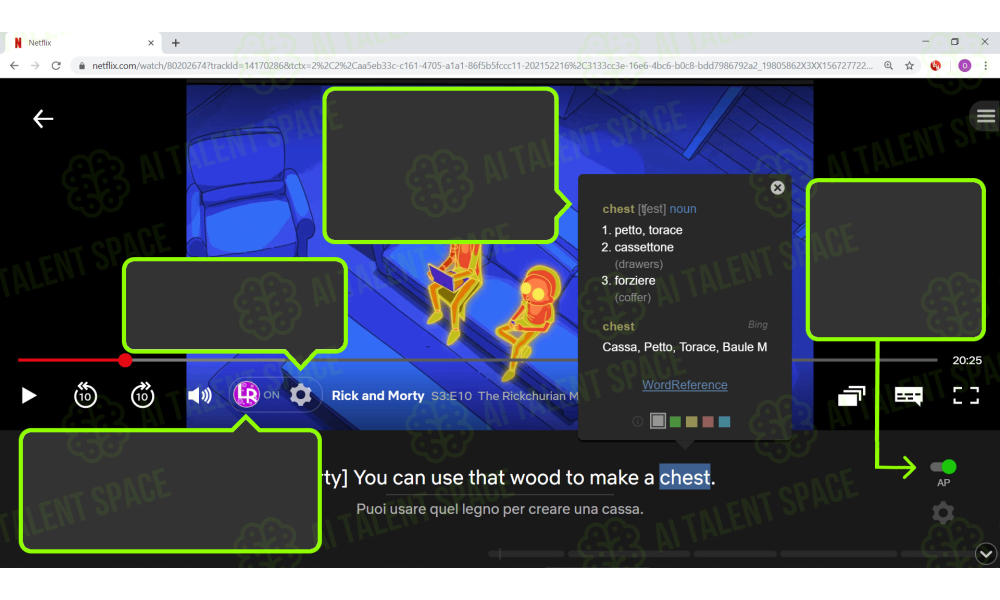Open subtitle settings gear below AP
The height and width of the screenshot is (600, 1000).
point(943,513)
